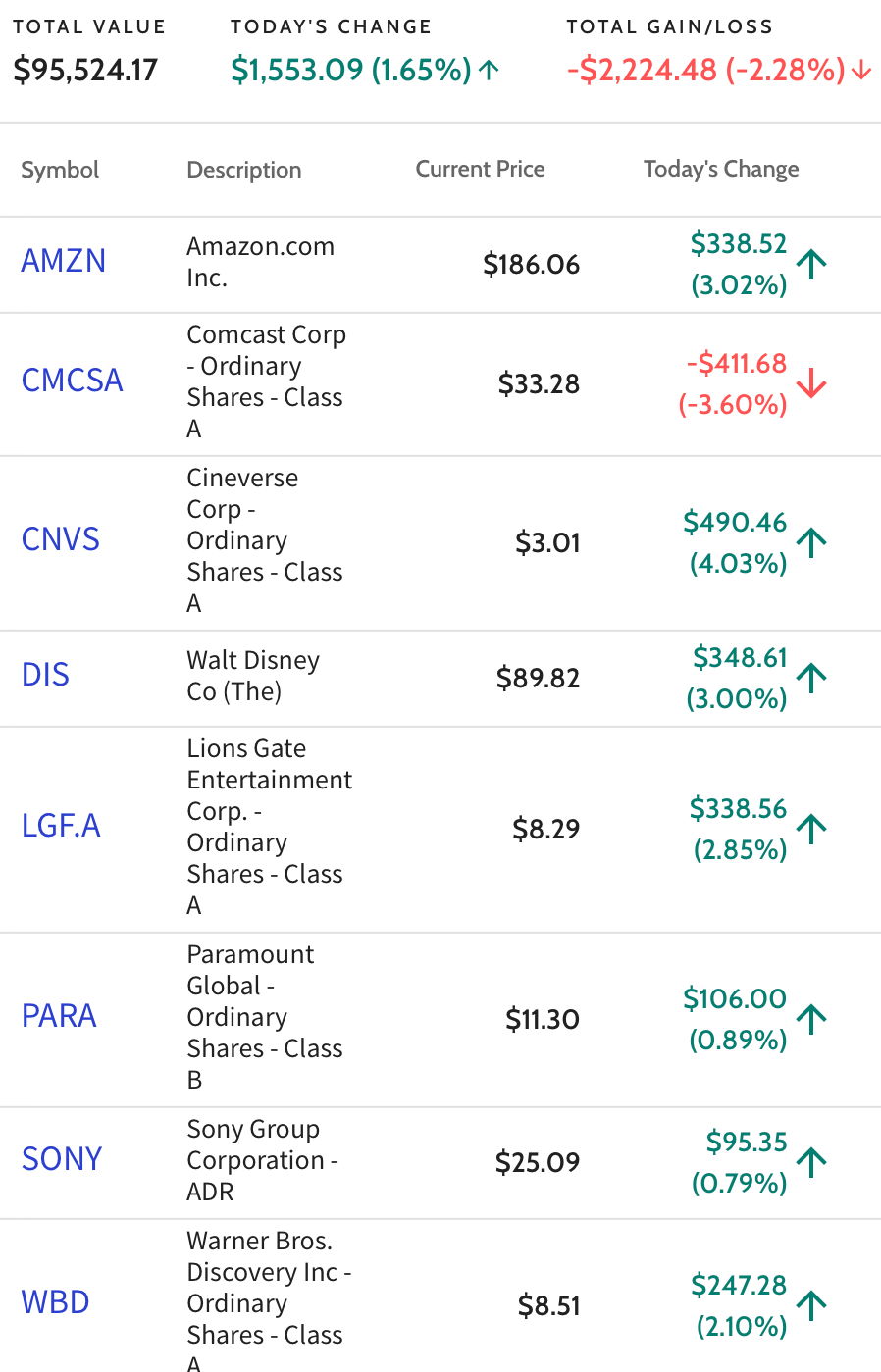Open the AMZN ticker symbol link
The width and height of the screenshot is (881, 1372).
click(64, 261)
